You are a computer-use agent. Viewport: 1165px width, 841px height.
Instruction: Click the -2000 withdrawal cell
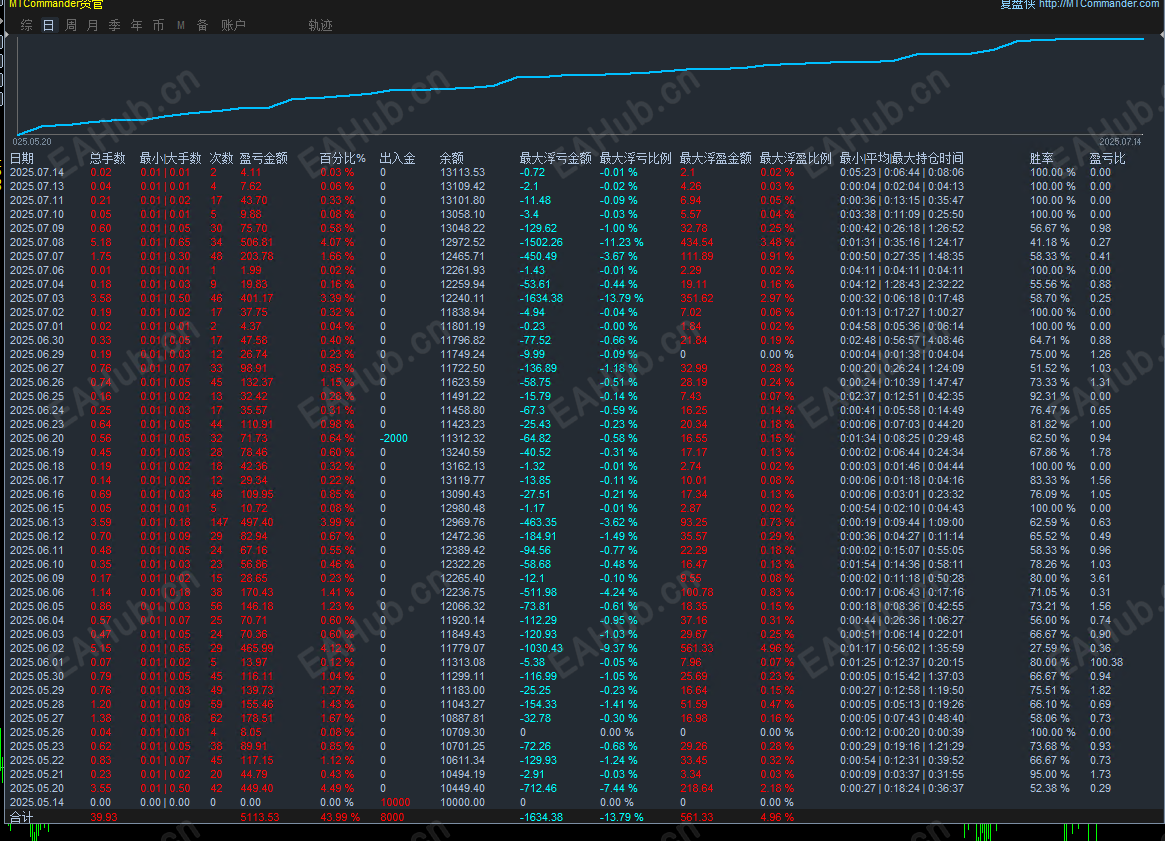(394, 438)
